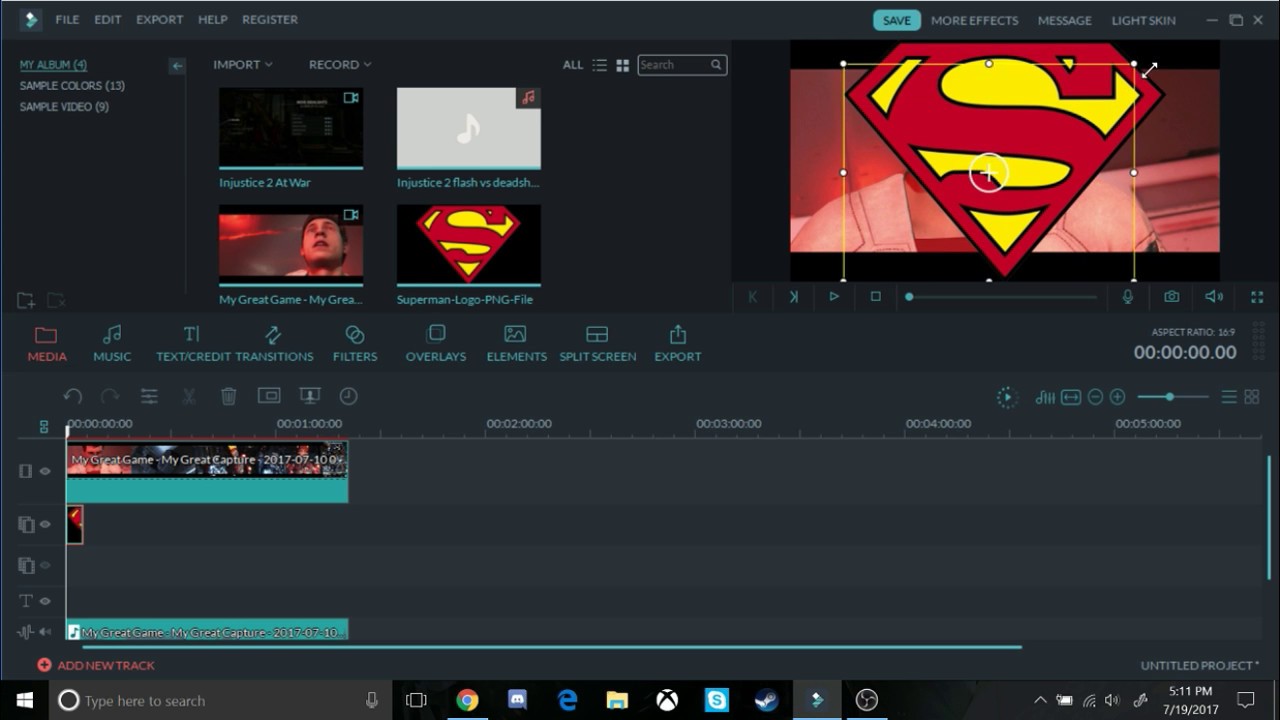Open the Audio Mixer icon near the zoom slider
The height and width of the screenshot is (720, 1280).
click(1044, 397)
